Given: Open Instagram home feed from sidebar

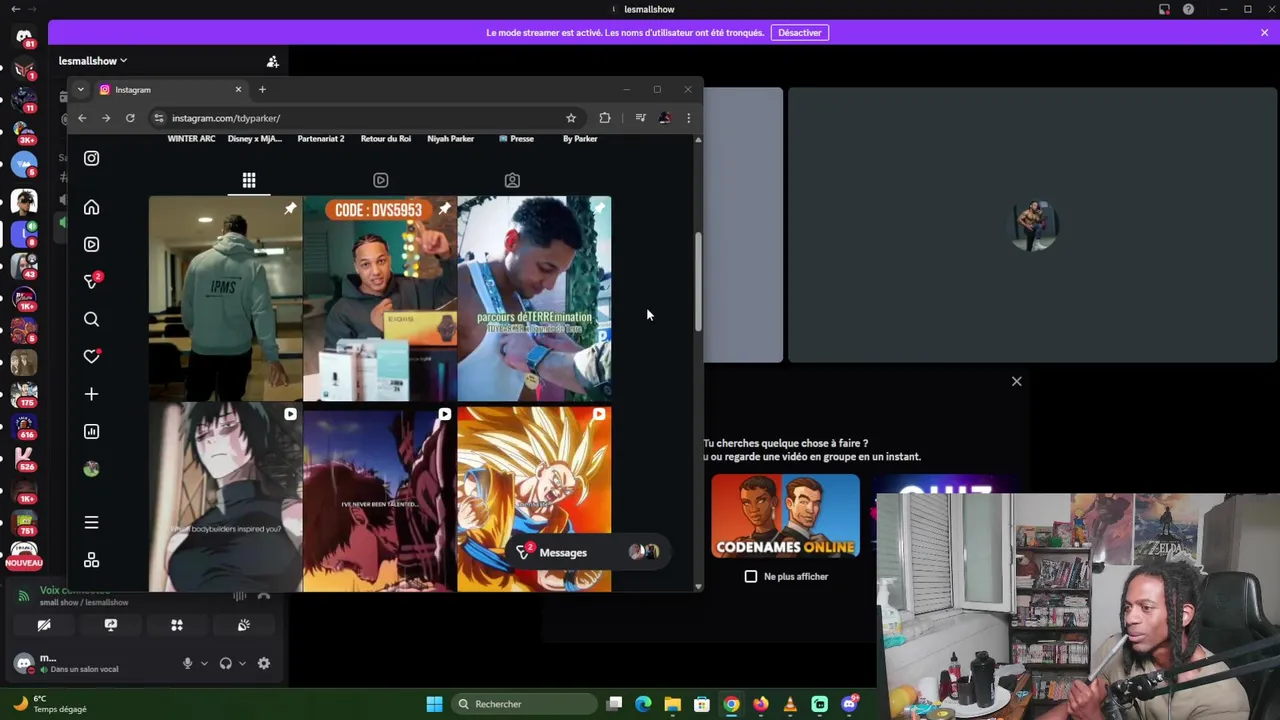Looking at the screenshot, I should [x=91, y=207].
